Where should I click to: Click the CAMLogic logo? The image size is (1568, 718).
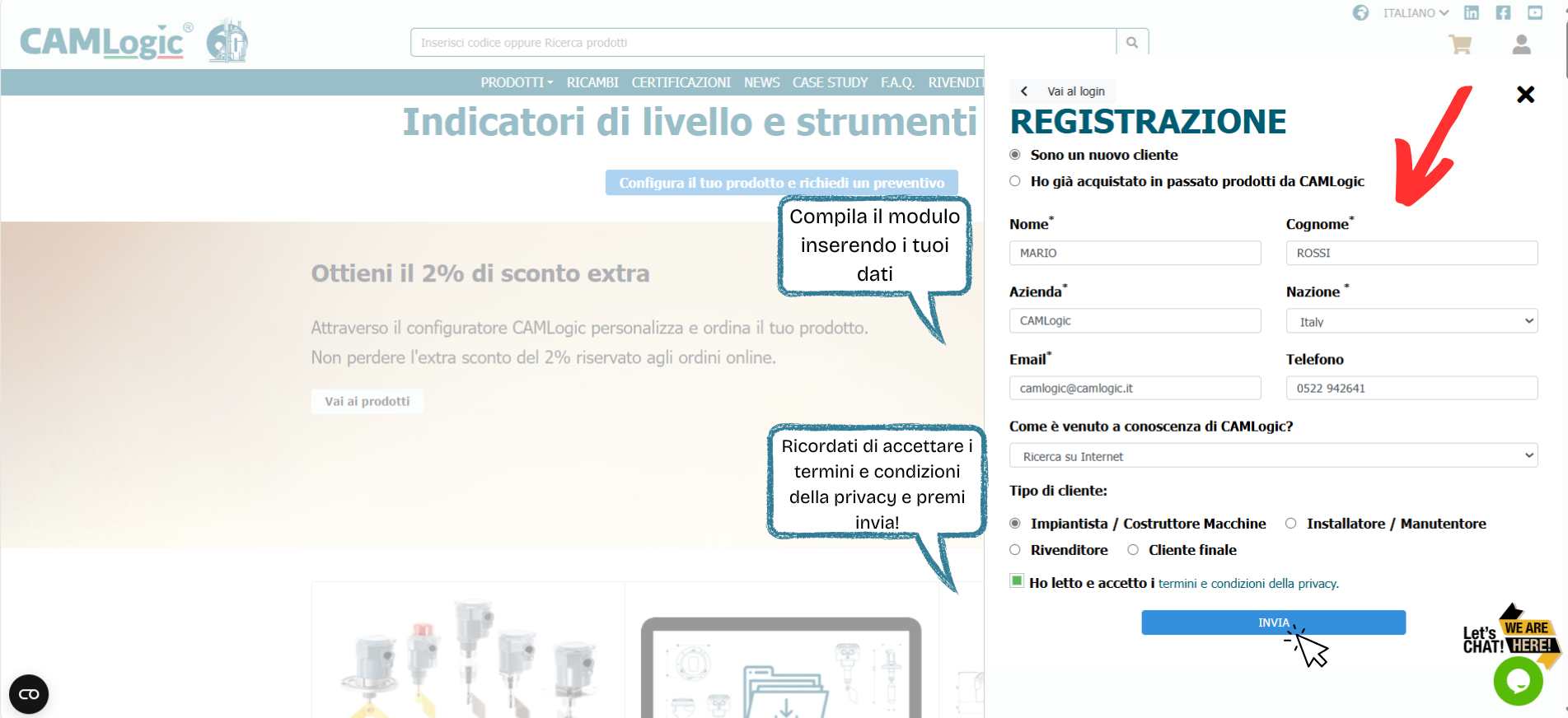[106, 42]
